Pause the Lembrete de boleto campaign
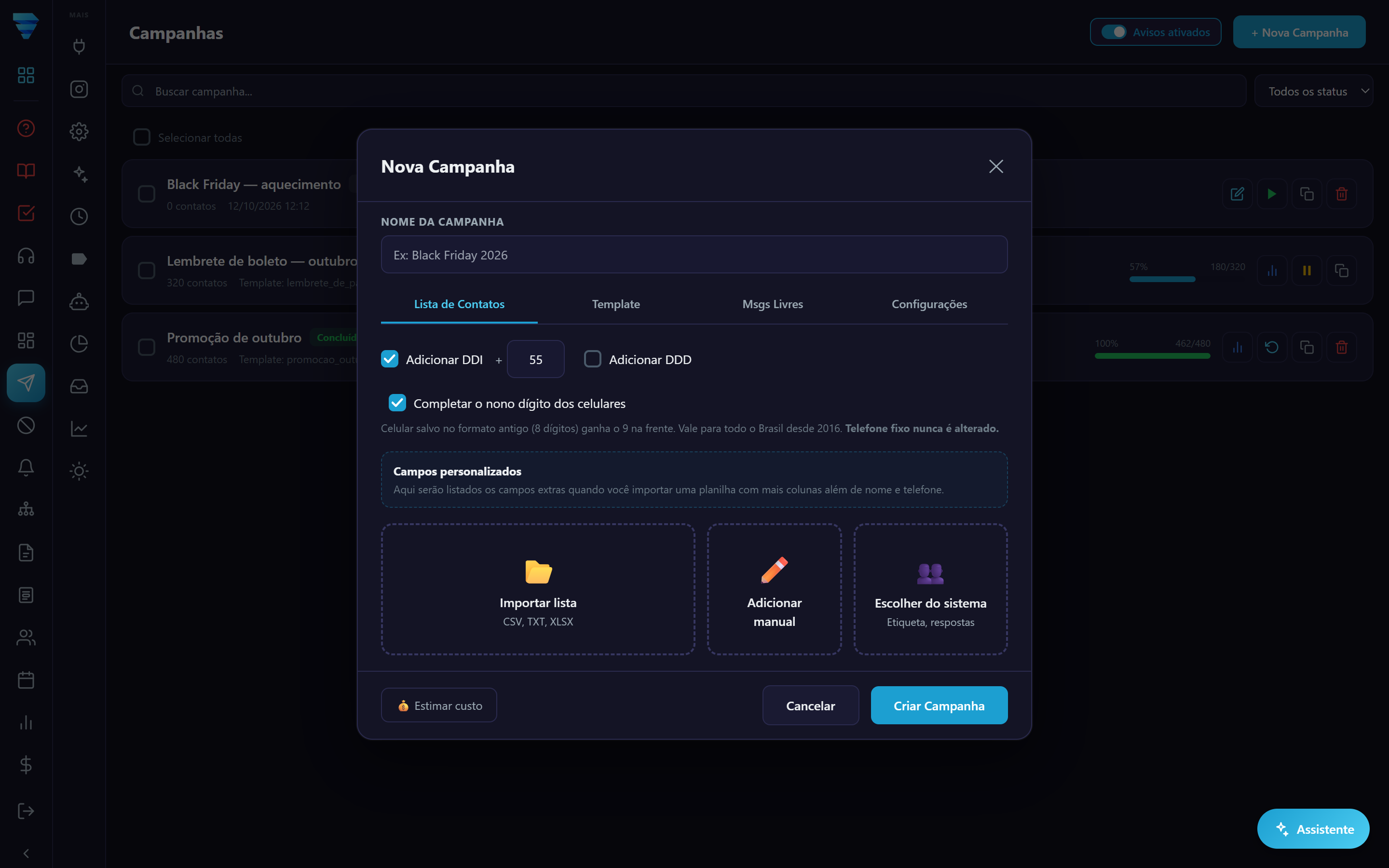 coord(1307,271)
